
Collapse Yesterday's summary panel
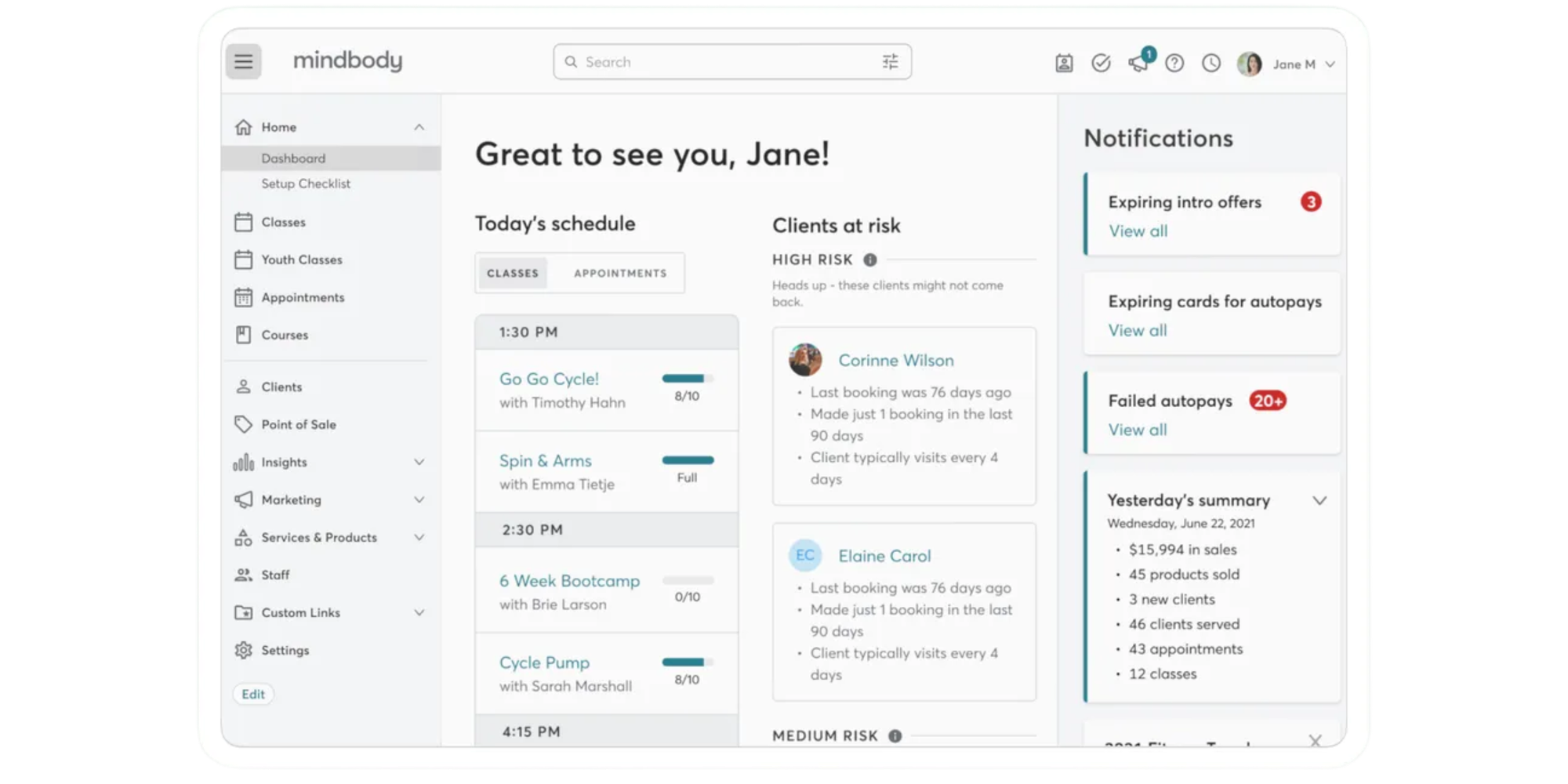(1320, 500)
